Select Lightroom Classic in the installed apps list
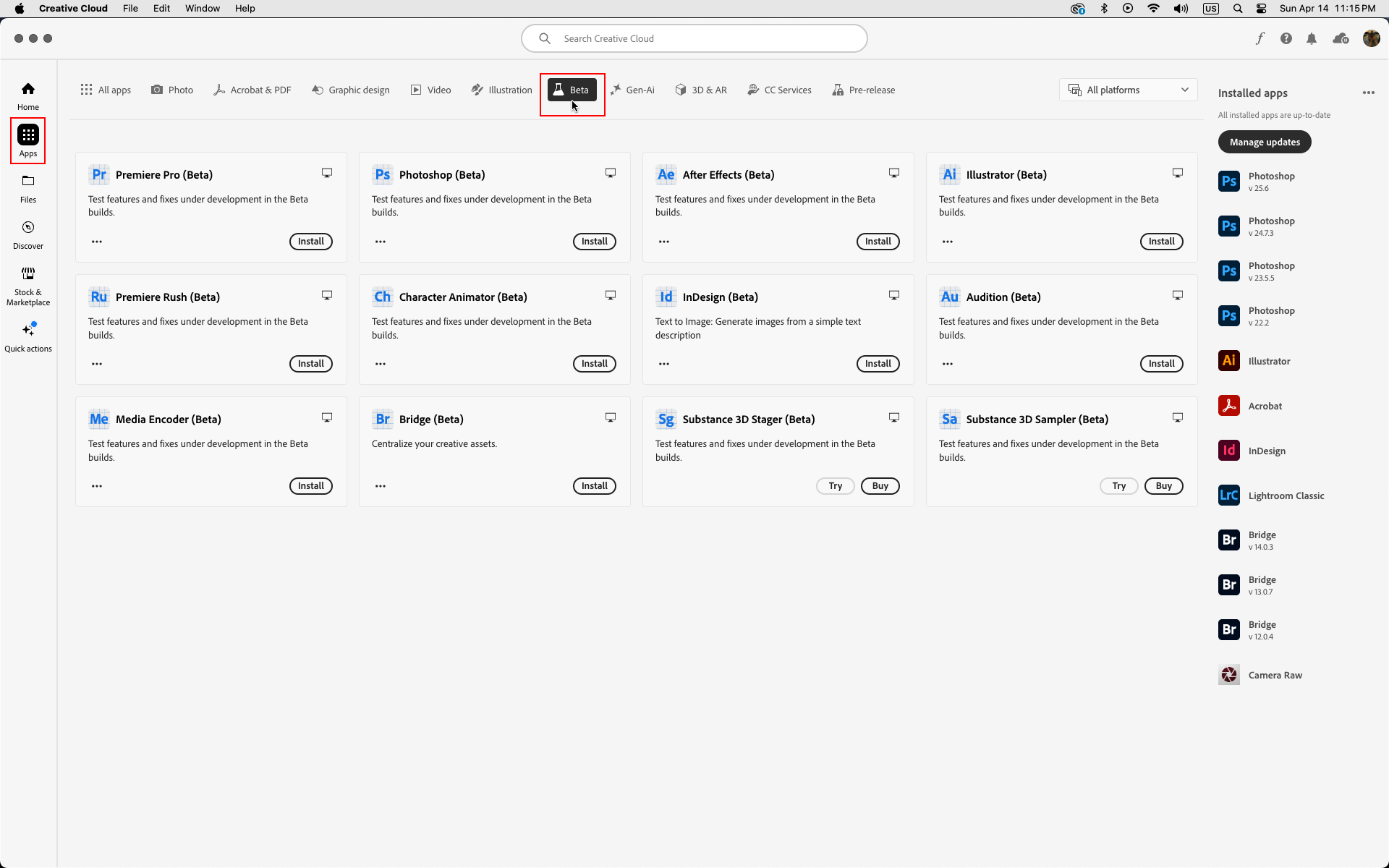Screen dimensions: 1389x868 pyautogui.click(x=1286, y=495)
